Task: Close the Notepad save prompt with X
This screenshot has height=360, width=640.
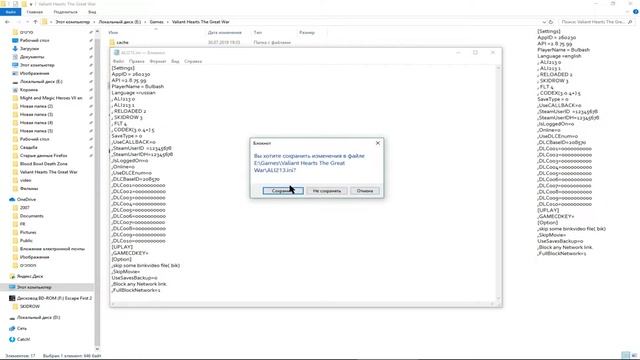Action: coord(378,143)
